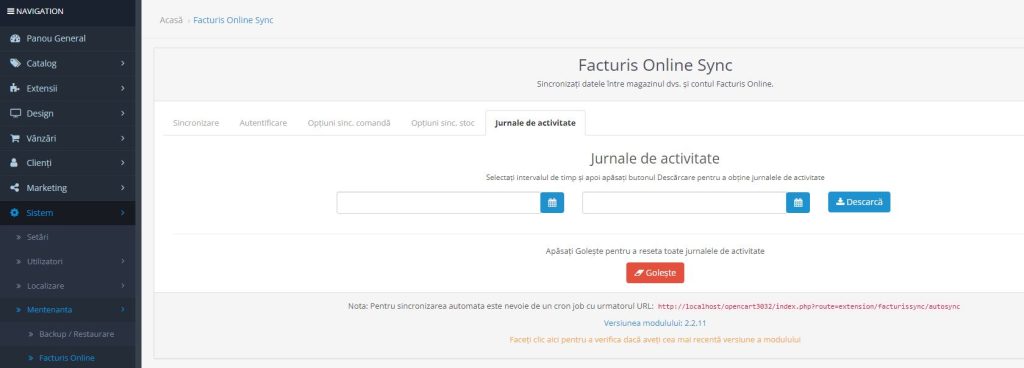Toggle the NAVIGATION hamburger menu
Image resolution: width=1024 pixels, height=368 pixels.
(x=10, y=11)
